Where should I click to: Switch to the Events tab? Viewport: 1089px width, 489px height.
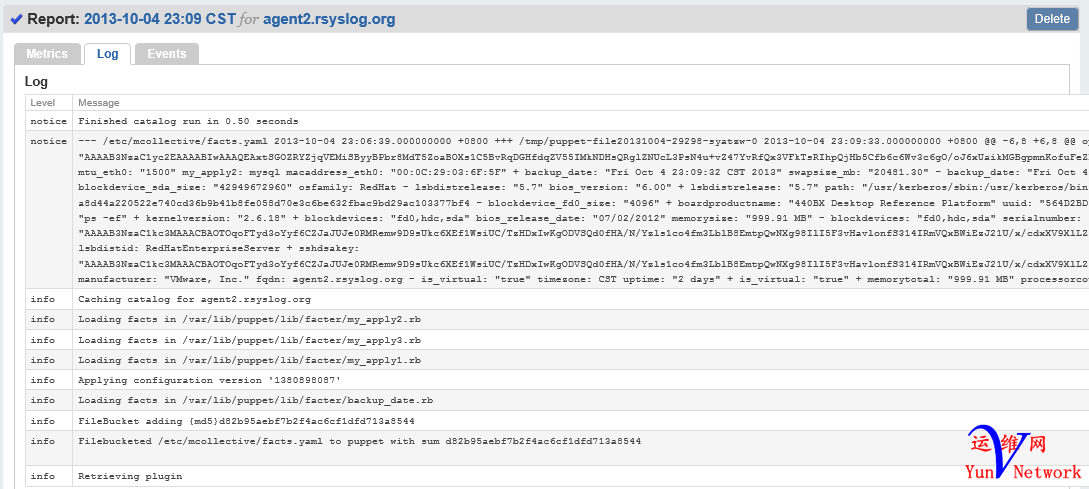[167, 53]
